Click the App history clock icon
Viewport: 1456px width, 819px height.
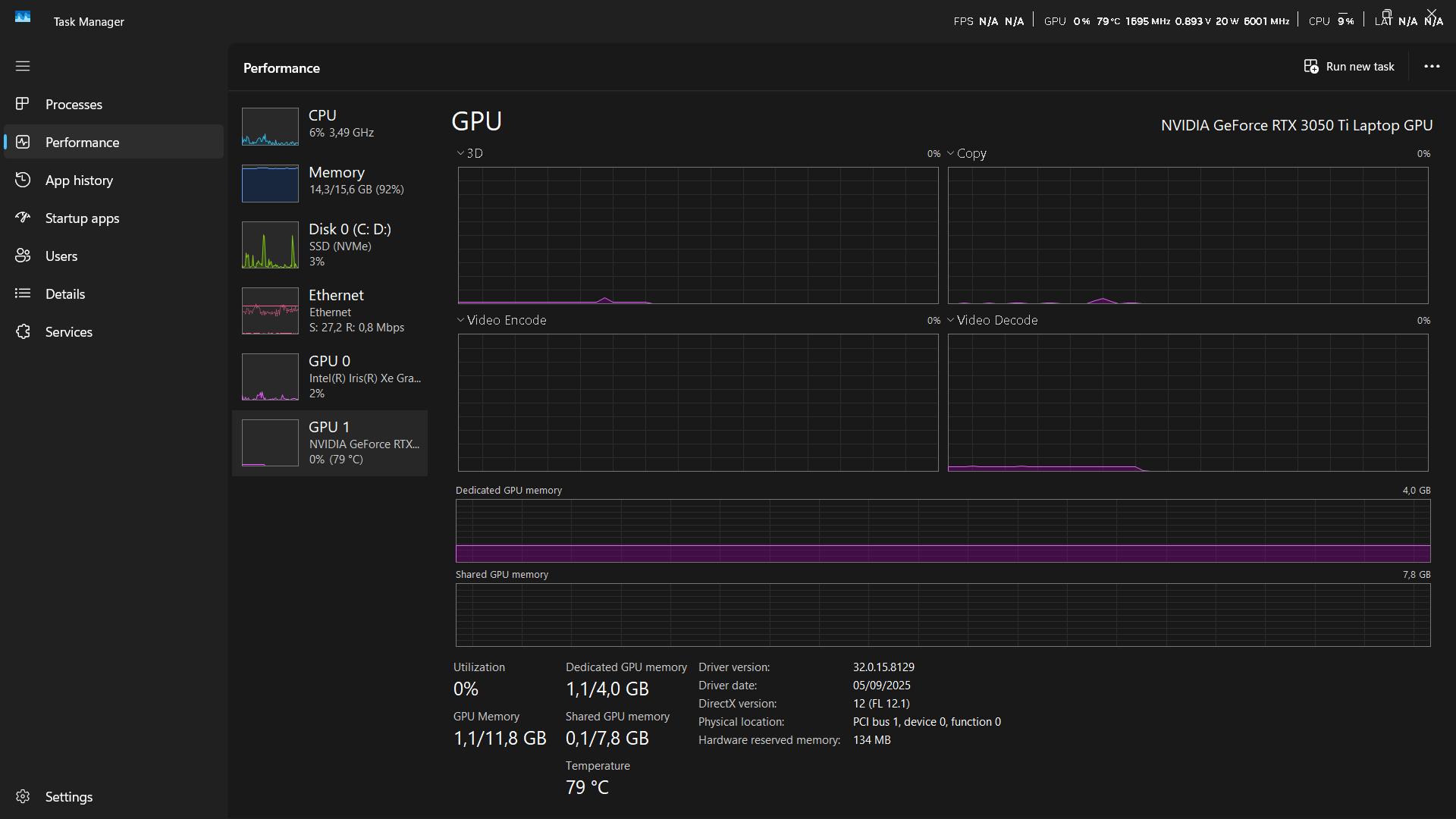coord(23,180)
